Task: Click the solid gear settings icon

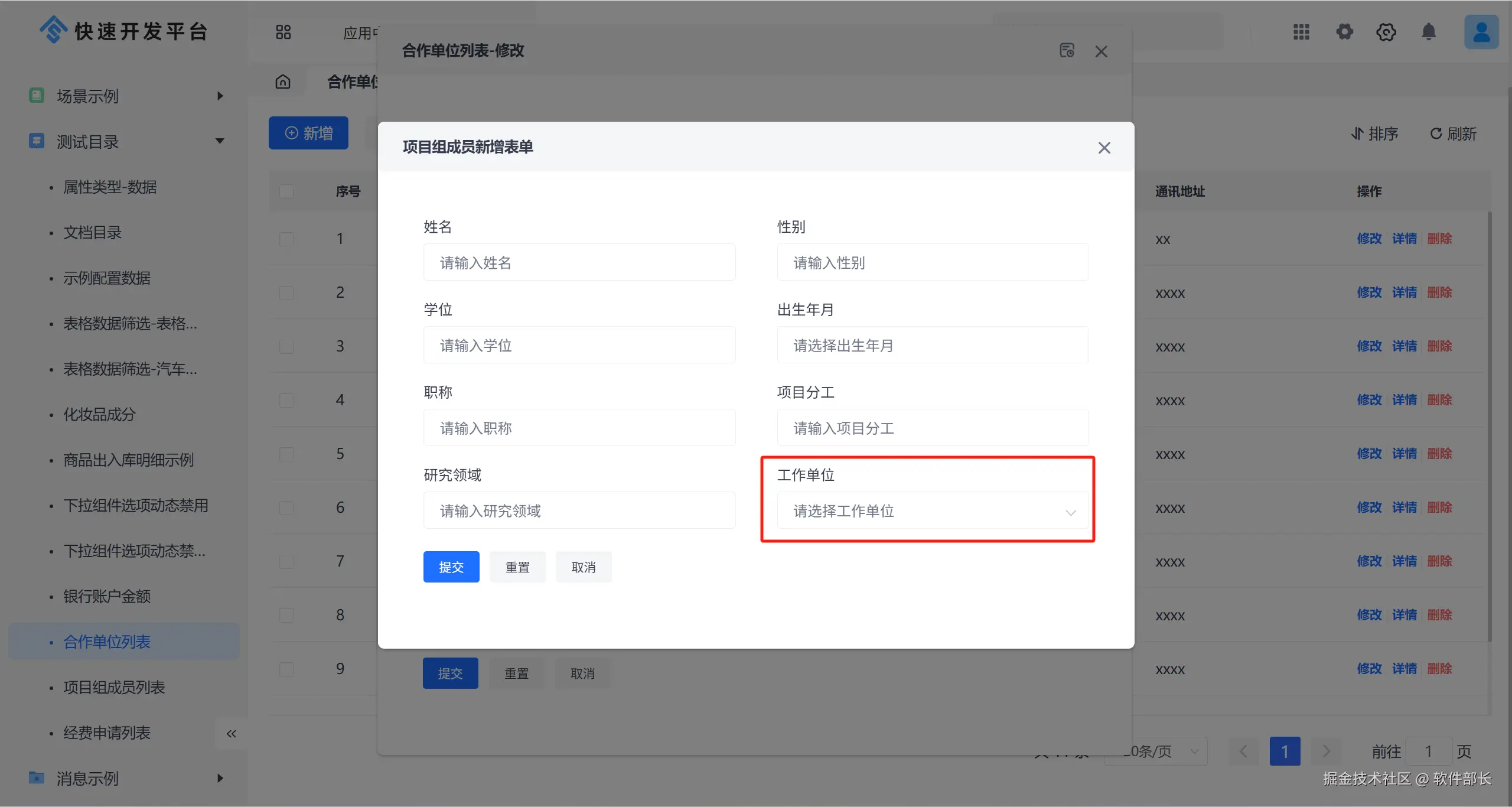Action: coord(1344,32)
